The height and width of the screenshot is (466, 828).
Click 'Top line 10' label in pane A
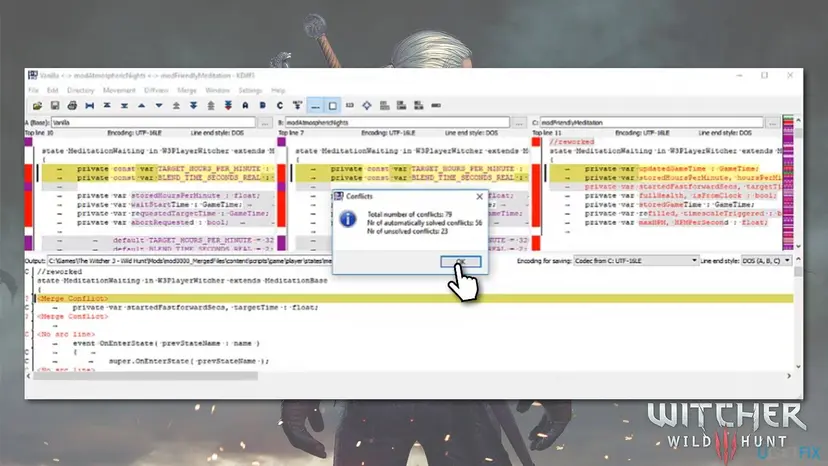[x=39, y=133]
